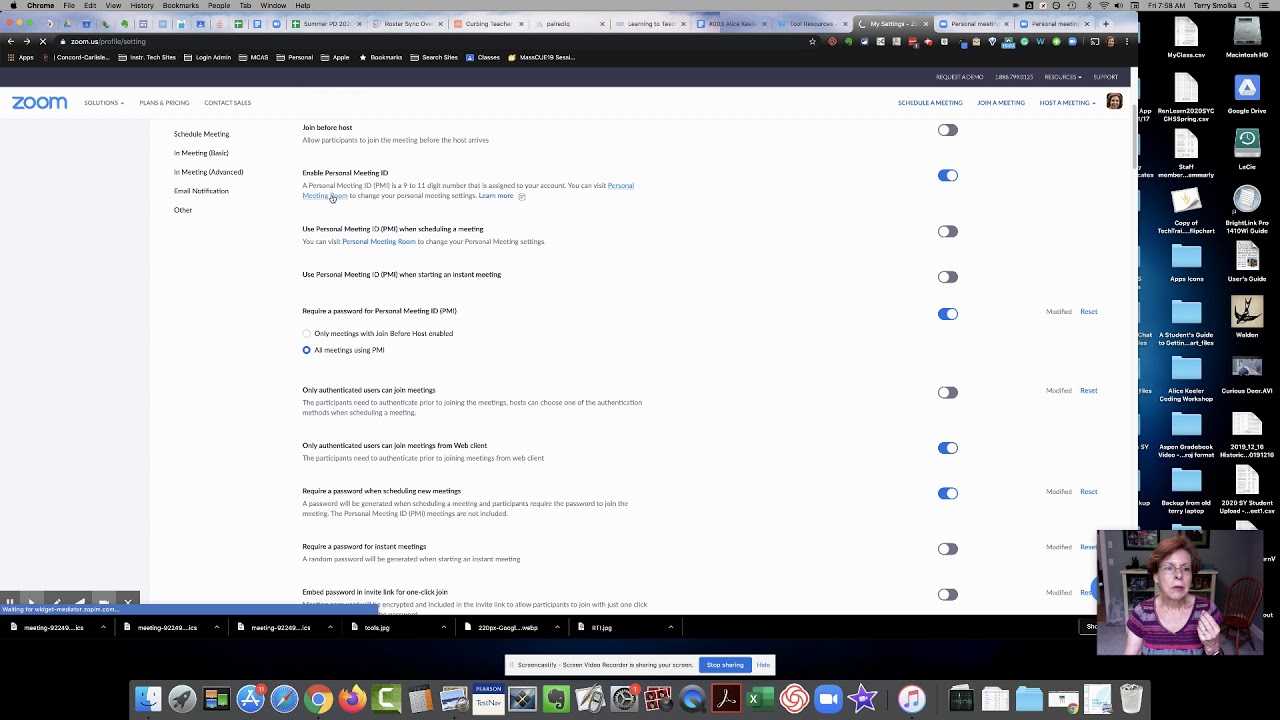Open Google Chrome from the dock
Screen dimensions: 1280x720
(x=318, y=698)
